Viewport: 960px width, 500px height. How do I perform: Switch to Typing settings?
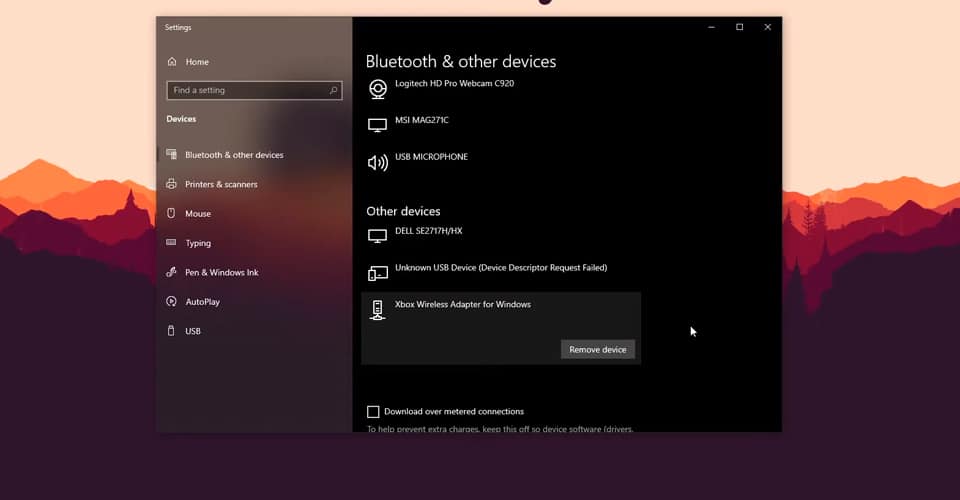point(198,243)
